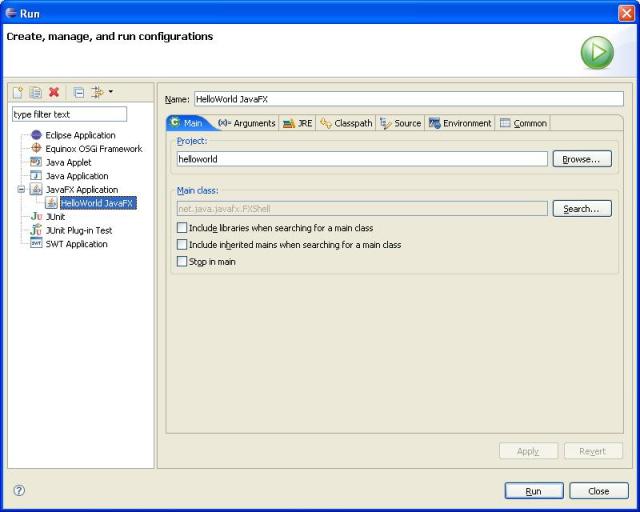Switch to the Common tab
The width and height of the screenshot is (640, 512).
(523, 123)
